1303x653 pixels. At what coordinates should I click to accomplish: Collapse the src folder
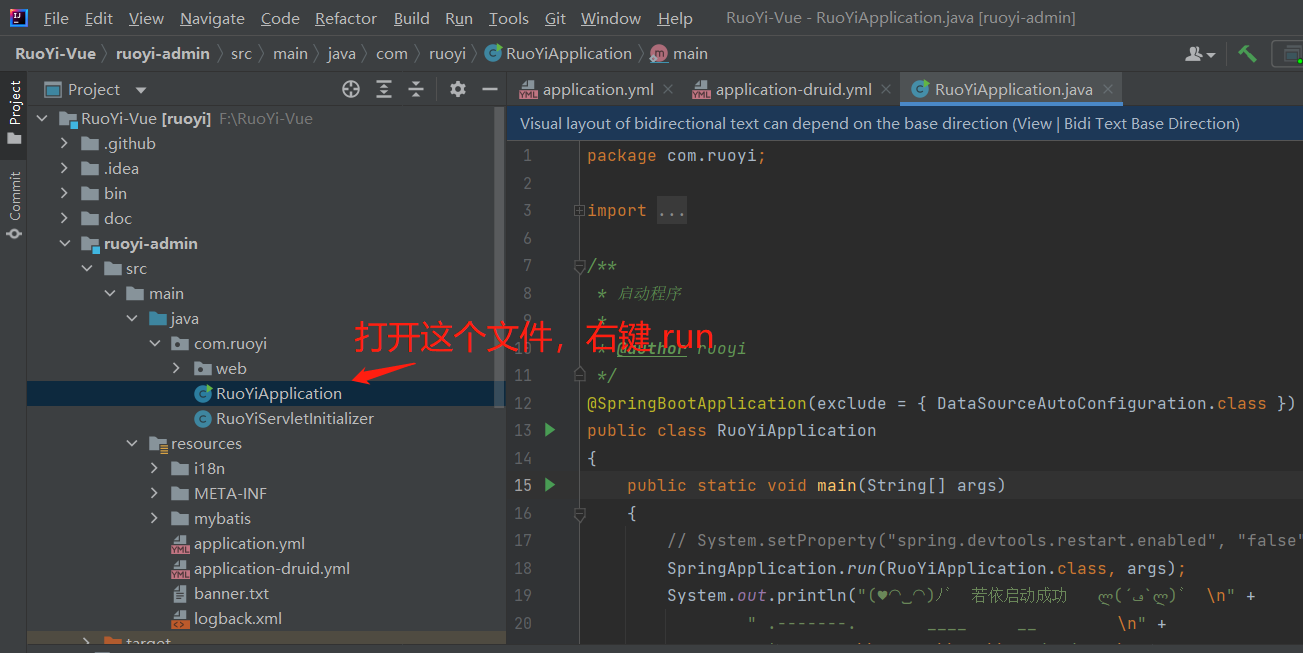point(87,268)
